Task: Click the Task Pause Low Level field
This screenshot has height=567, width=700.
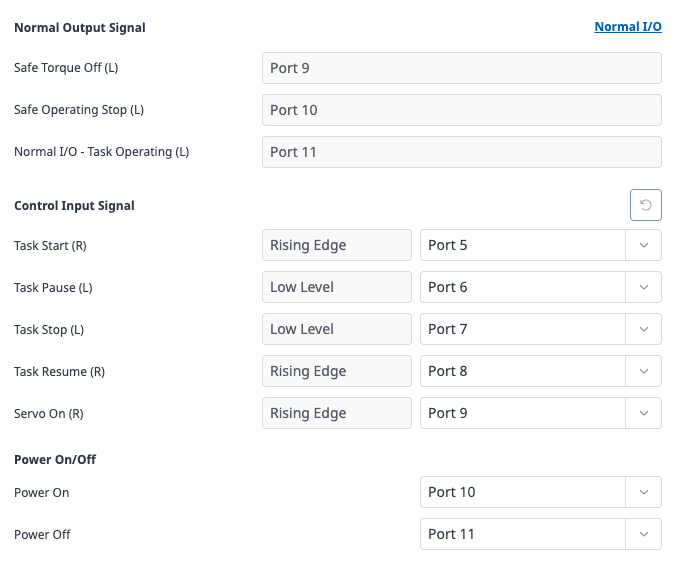Action: (336, 287)
